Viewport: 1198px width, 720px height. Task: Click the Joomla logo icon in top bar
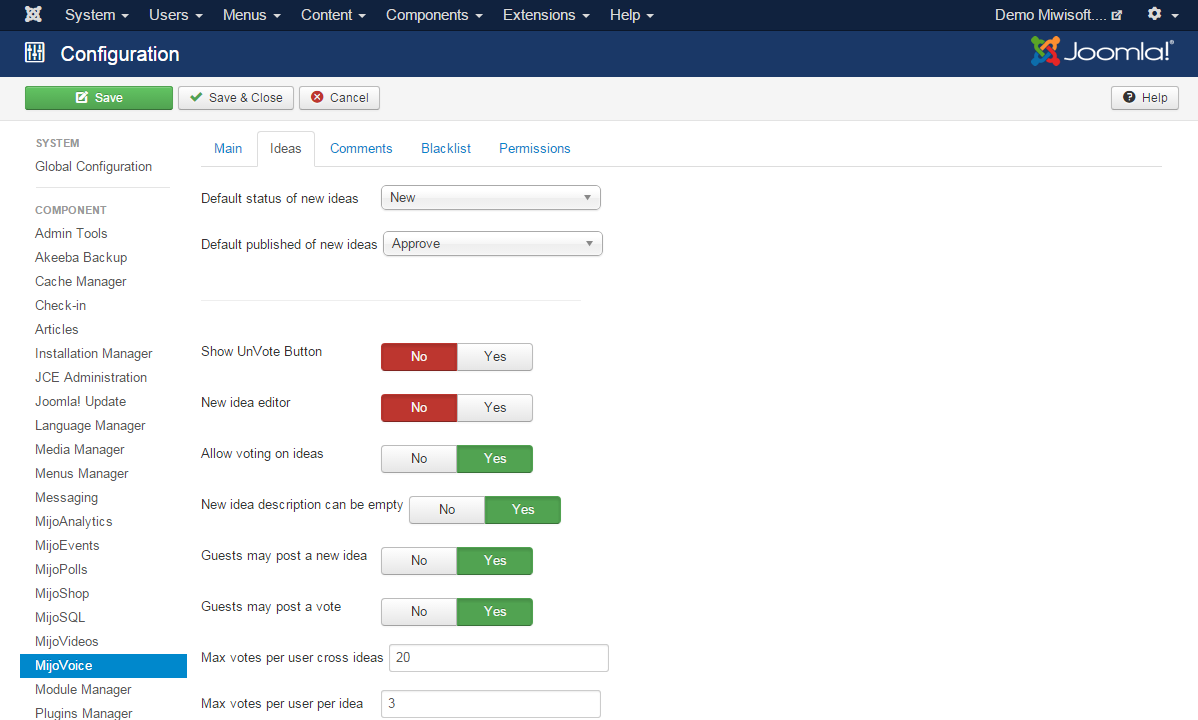(x=33, y=15)
